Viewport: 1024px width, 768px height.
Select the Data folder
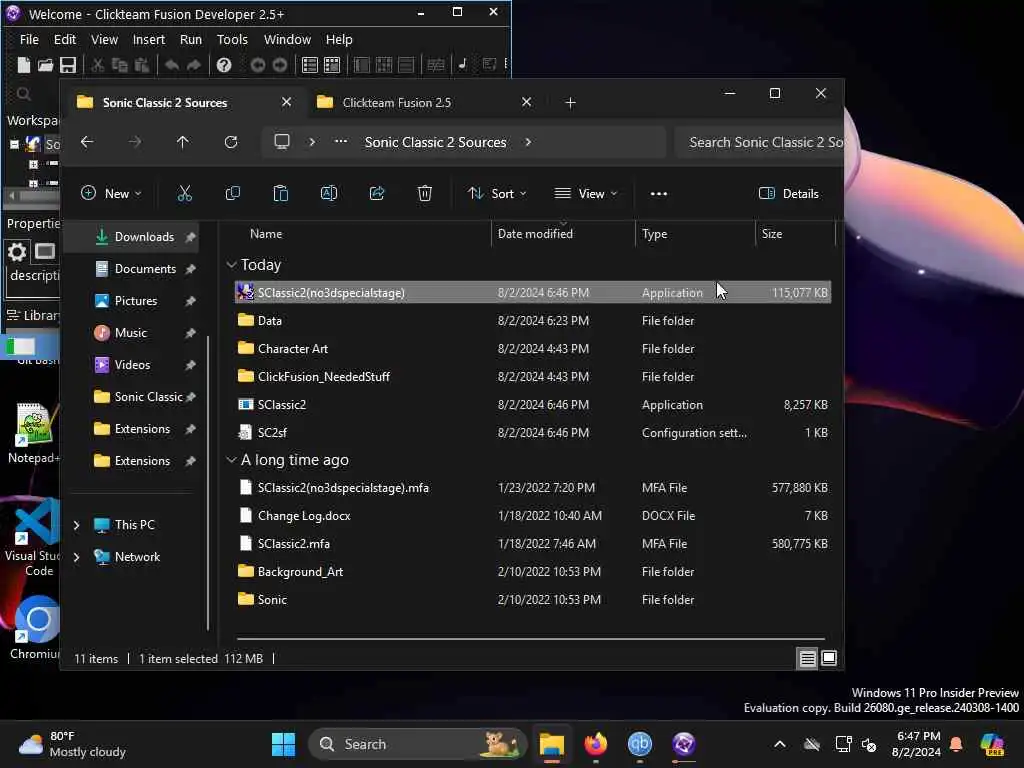point(533,321)
